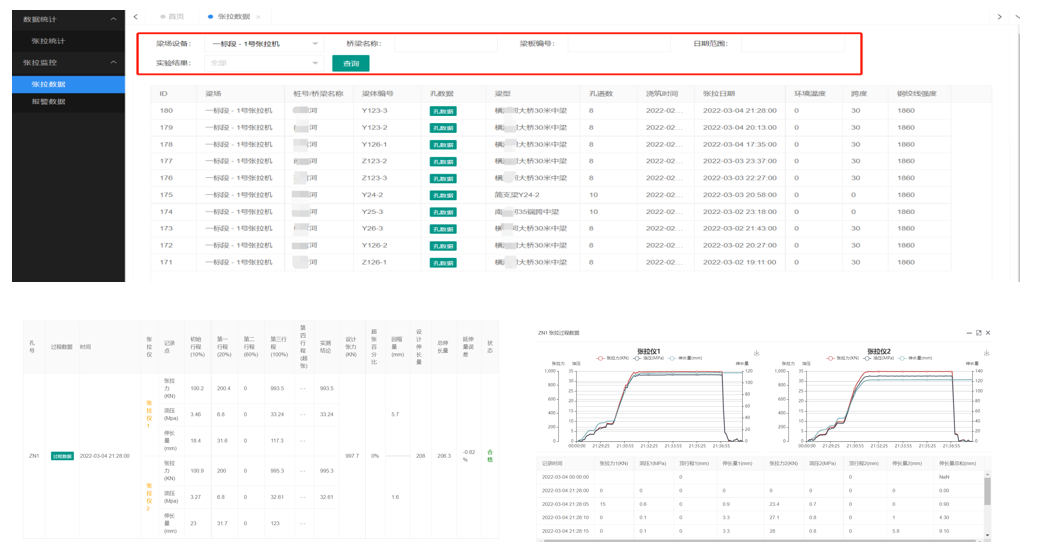
Task: Download the 张拉仪2 chart image
Action: click(x=986, y=353)
